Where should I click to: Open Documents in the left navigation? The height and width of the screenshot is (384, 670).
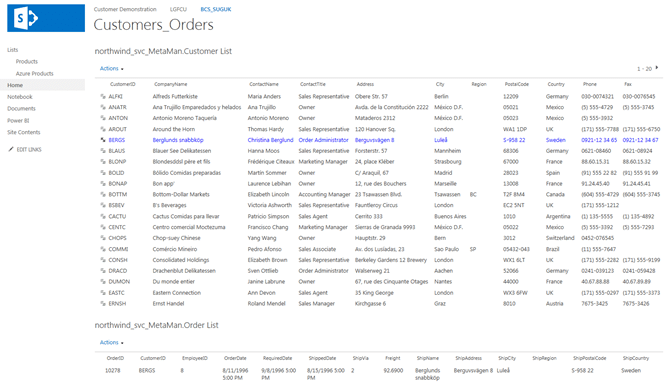point(21,108)
